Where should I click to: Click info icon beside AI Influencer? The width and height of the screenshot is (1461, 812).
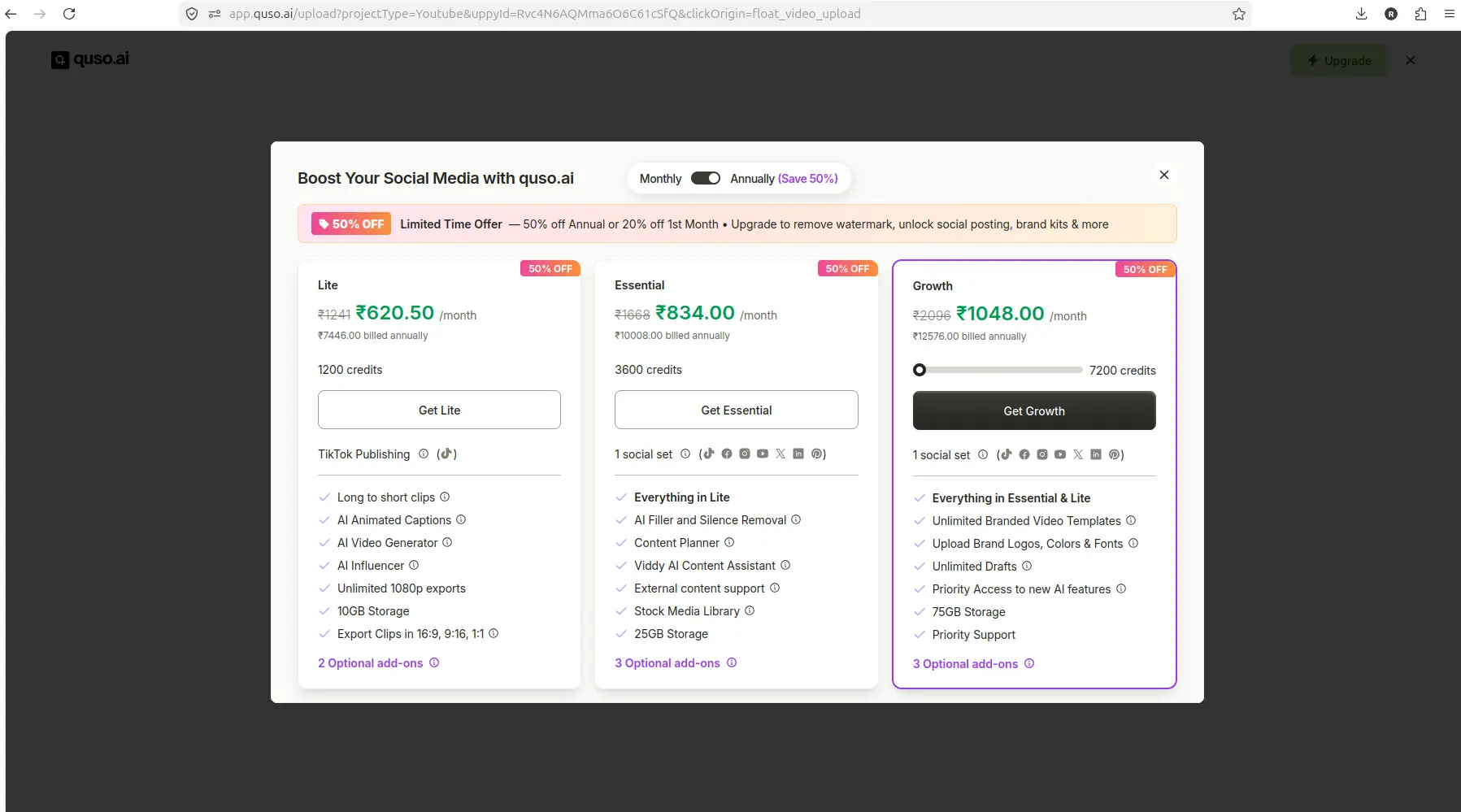point(414,565)
